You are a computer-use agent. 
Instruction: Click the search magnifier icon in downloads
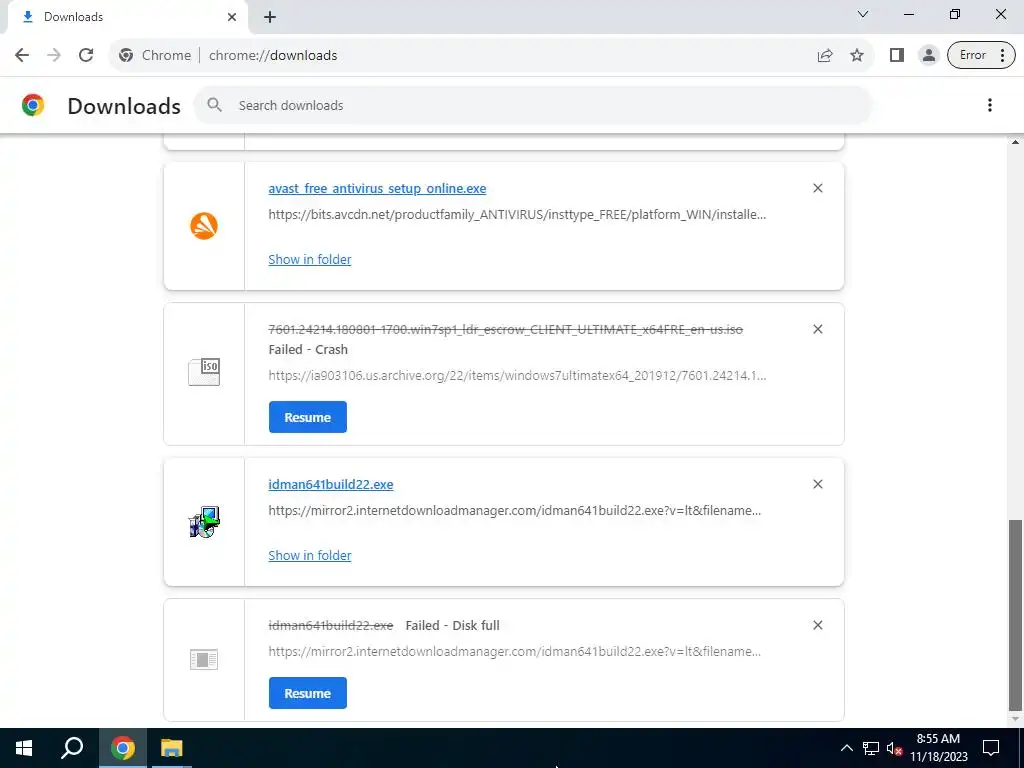(x=214, y=105)
